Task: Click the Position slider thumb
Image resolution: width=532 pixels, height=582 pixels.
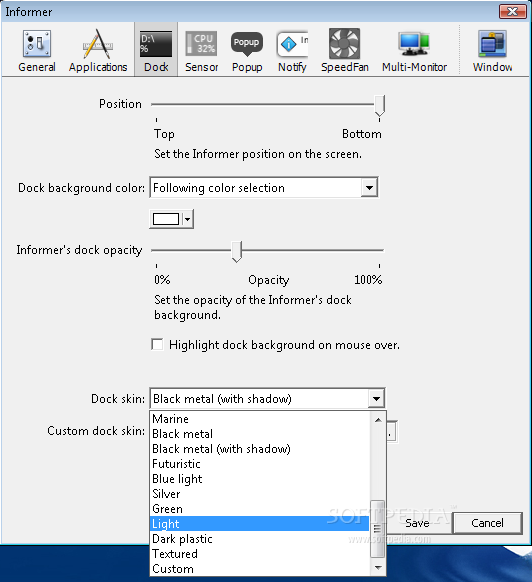Action: (x=379, y=106)
